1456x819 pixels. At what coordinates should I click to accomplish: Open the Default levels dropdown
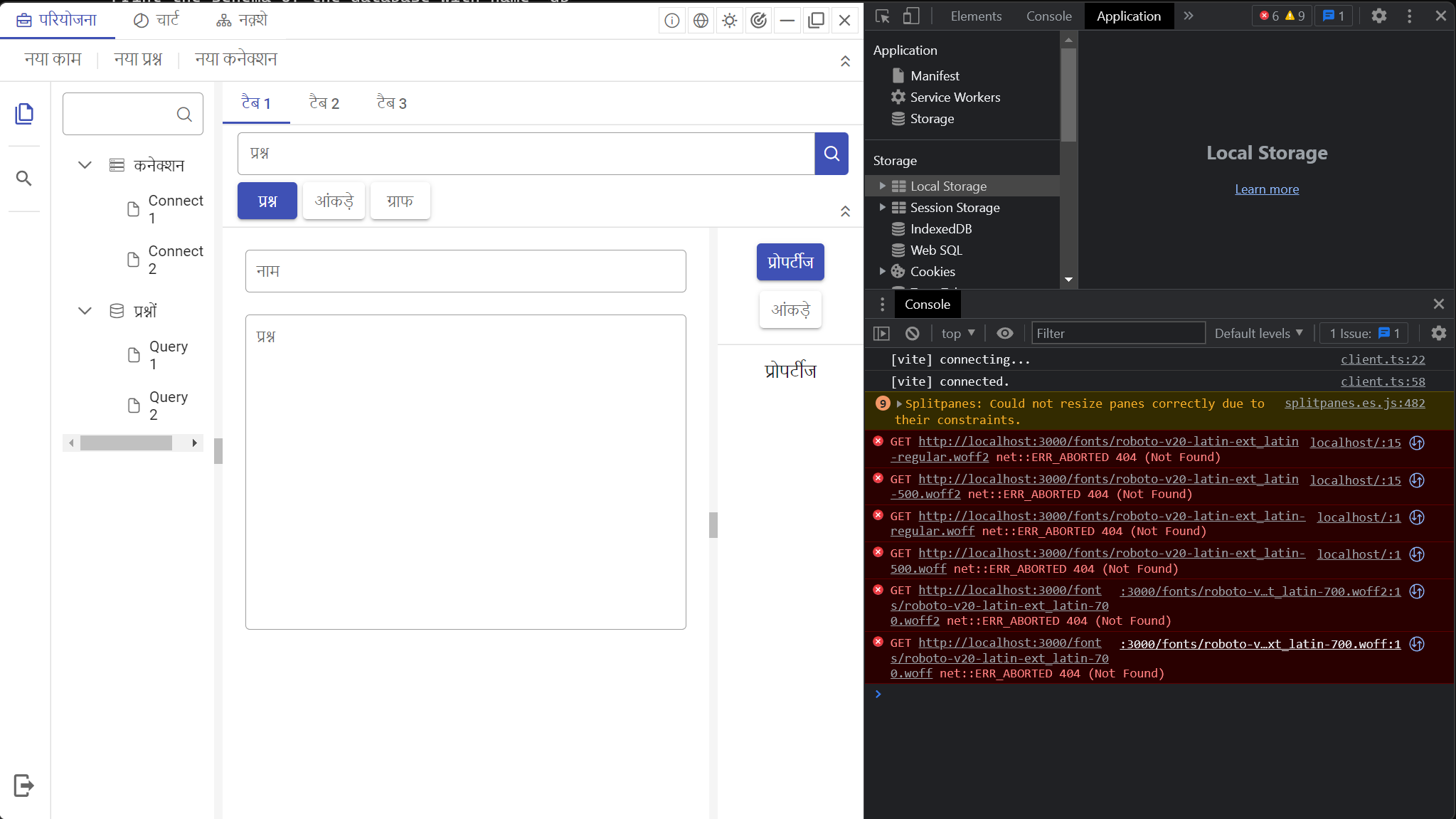pyautogui.click(x=1258, y=333)
